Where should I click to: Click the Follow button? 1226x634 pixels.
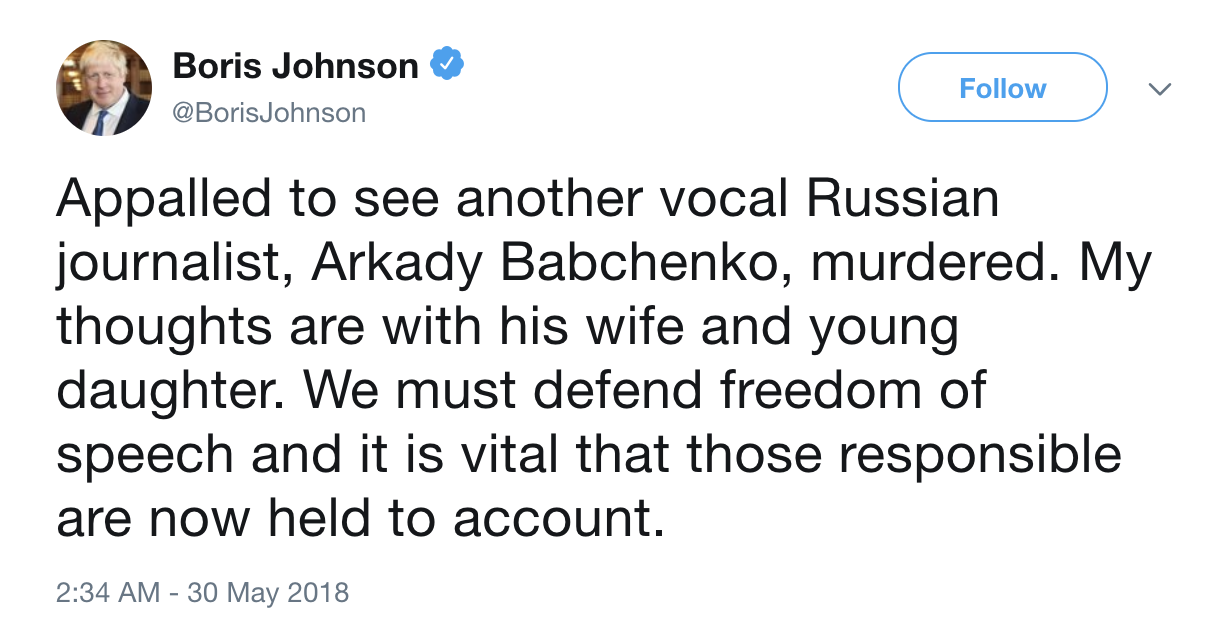click(1002, 88)
